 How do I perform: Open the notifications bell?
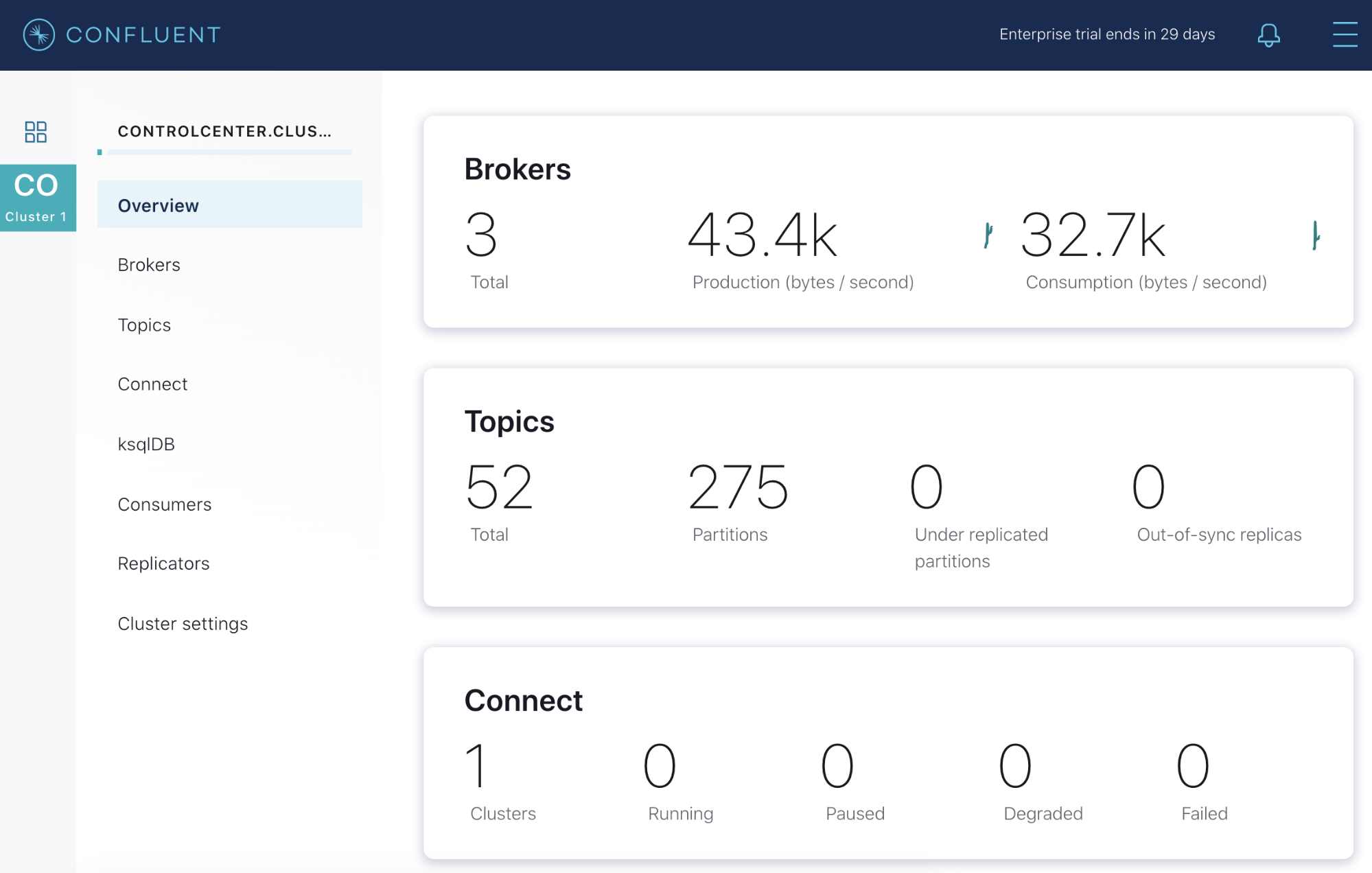[x=1268, y=34]
